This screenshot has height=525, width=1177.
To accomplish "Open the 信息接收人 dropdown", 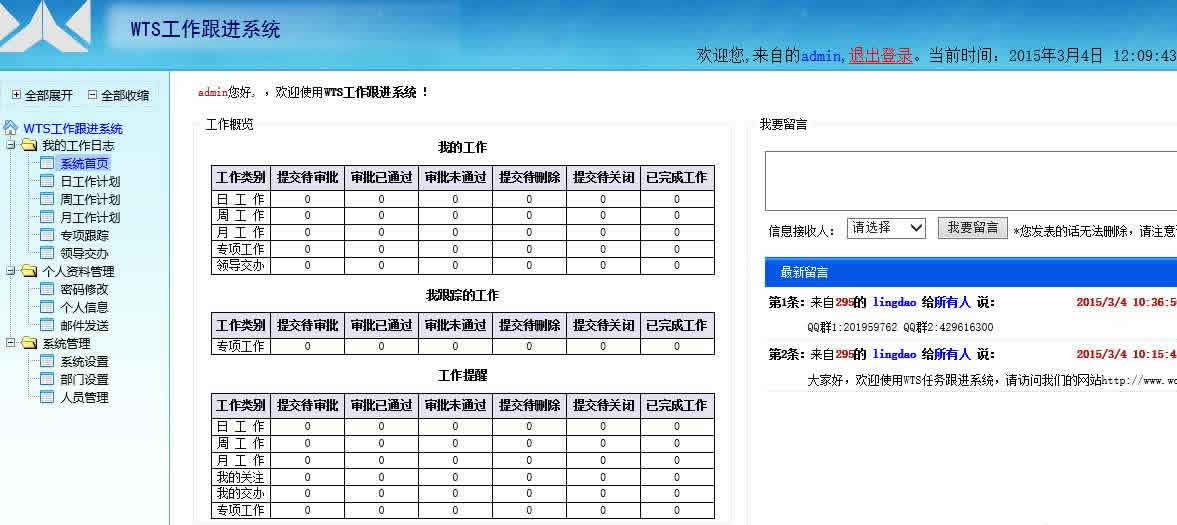I will [x=886, y=228].
